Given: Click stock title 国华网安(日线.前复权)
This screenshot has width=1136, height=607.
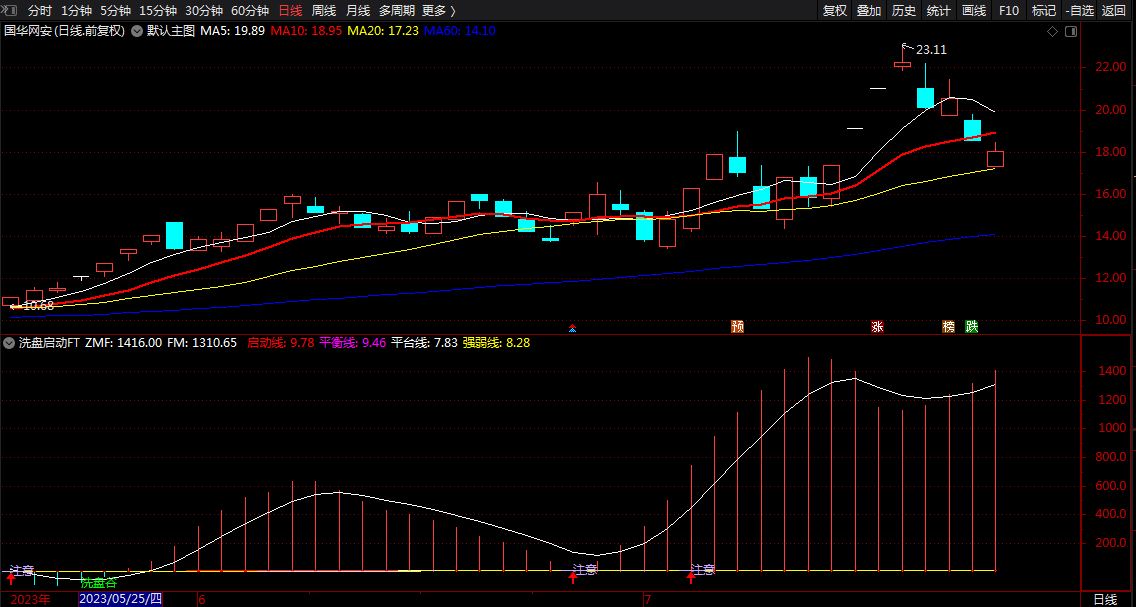Looking at the screenshot, I should [64, 31].
